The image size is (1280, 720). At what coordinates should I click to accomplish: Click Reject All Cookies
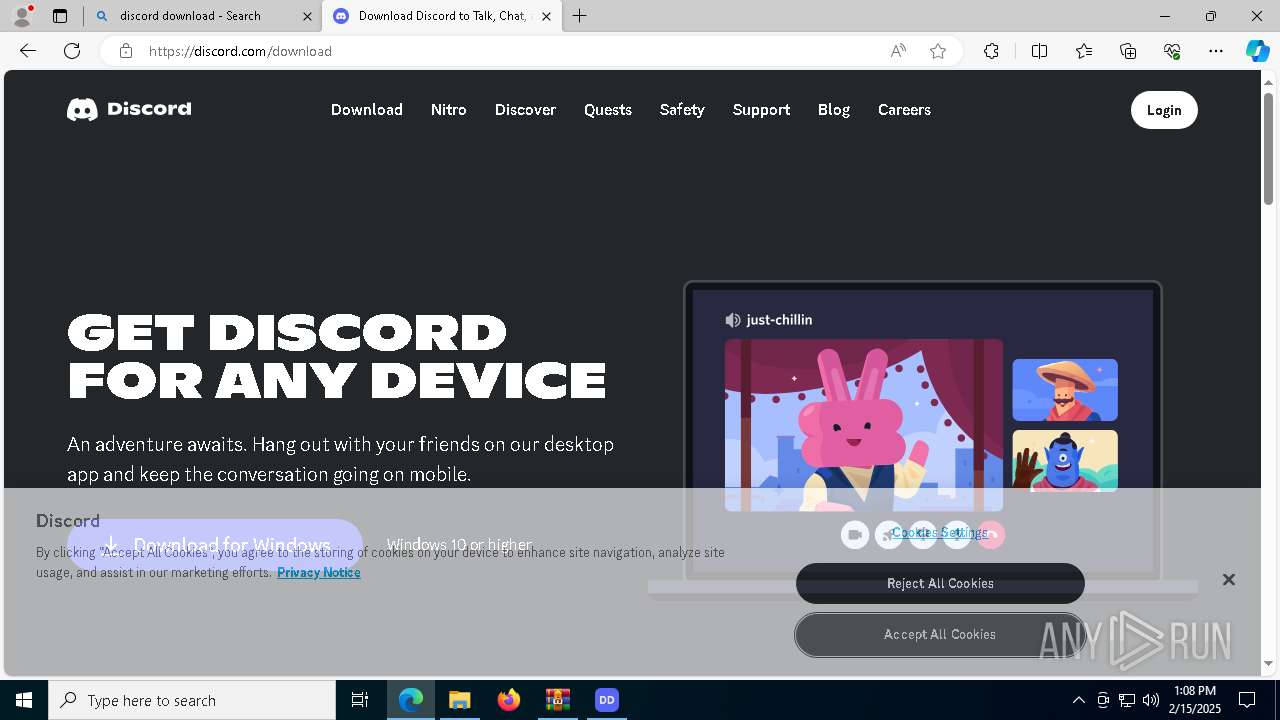point(940,583)
